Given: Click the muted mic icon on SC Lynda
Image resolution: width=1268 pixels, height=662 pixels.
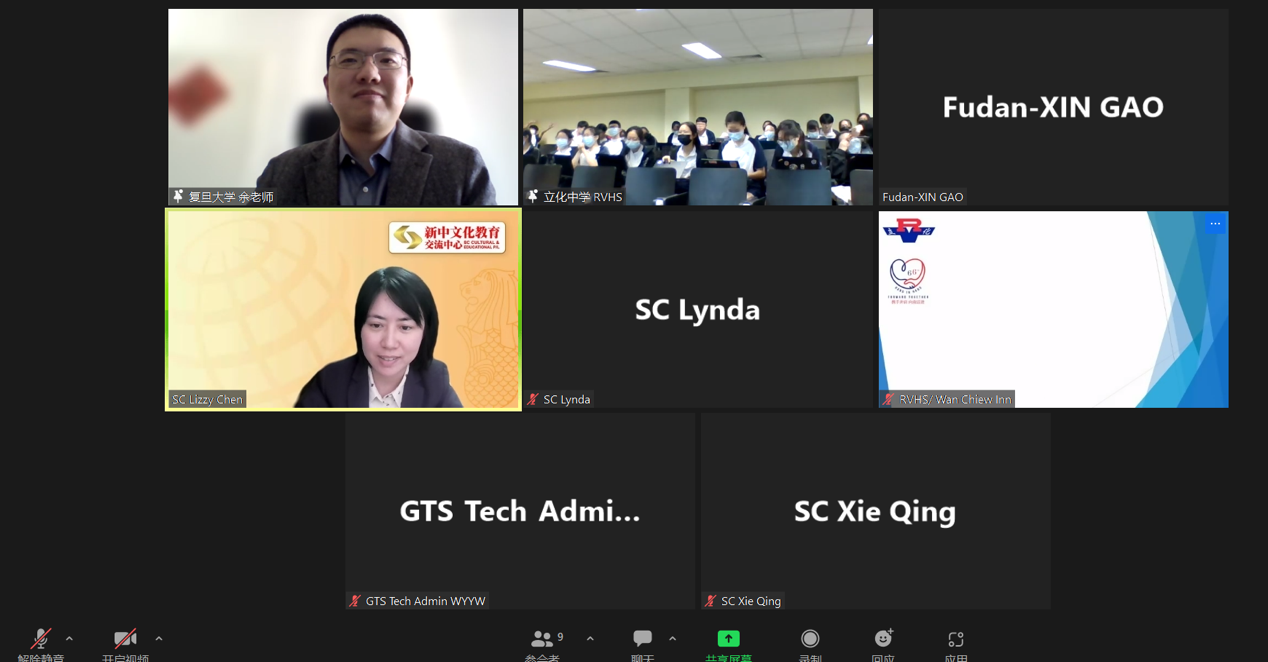Looking at the screenshot, I should click(x=533, y=399).
